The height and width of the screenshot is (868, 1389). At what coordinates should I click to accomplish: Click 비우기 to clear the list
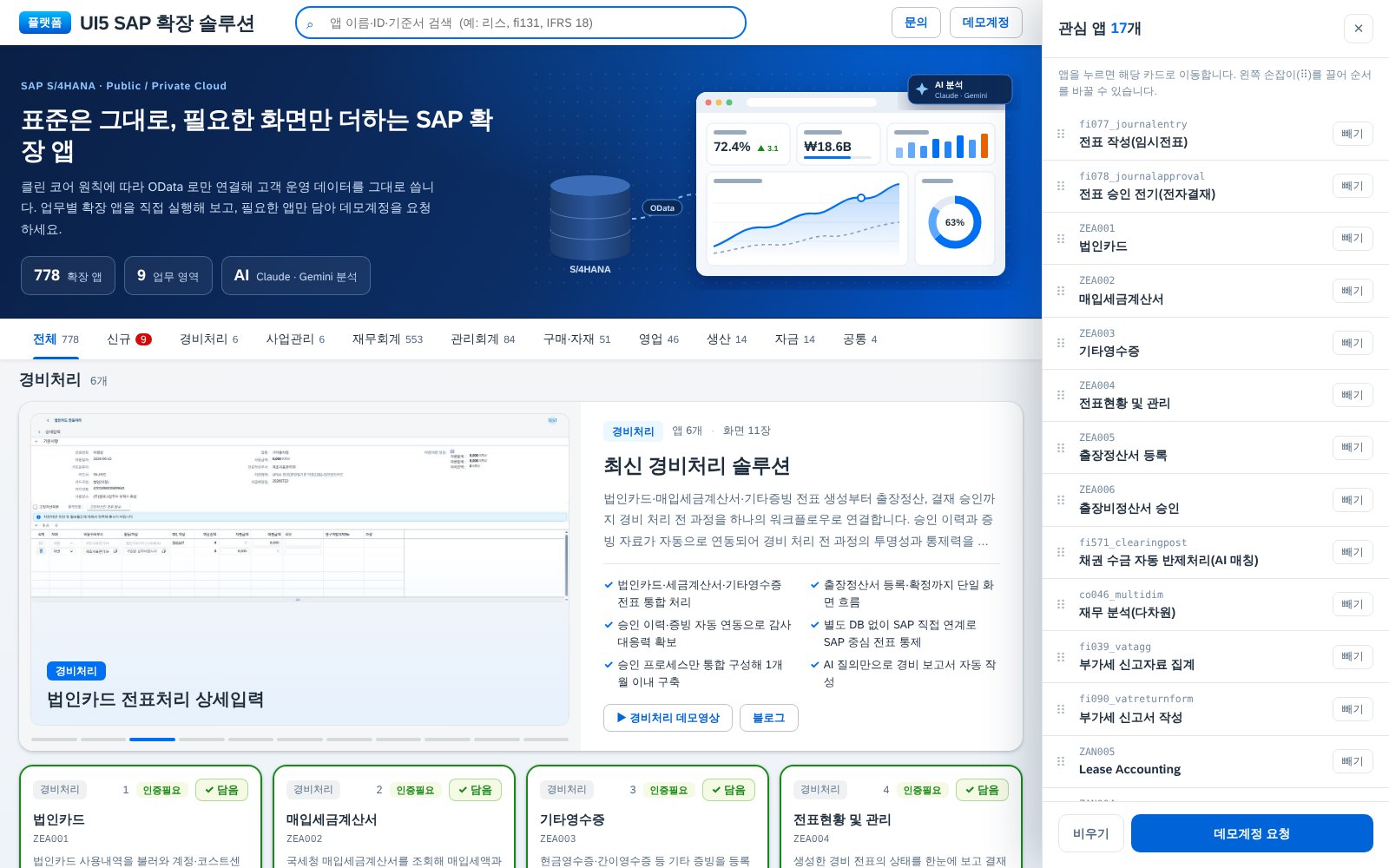(x=1090, y=833)
